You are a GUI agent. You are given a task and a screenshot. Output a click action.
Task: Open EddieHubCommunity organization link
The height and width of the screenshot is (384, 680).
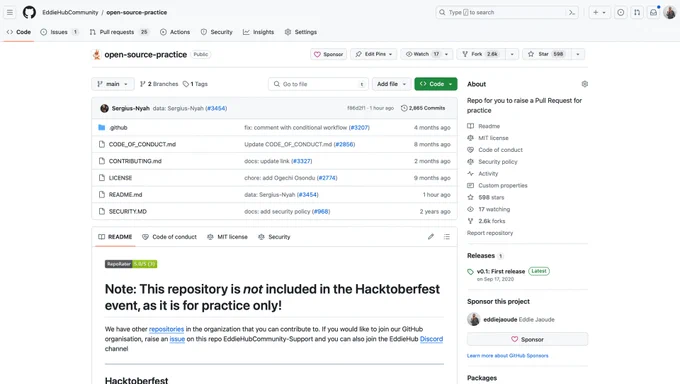click(x=70, y=13)
